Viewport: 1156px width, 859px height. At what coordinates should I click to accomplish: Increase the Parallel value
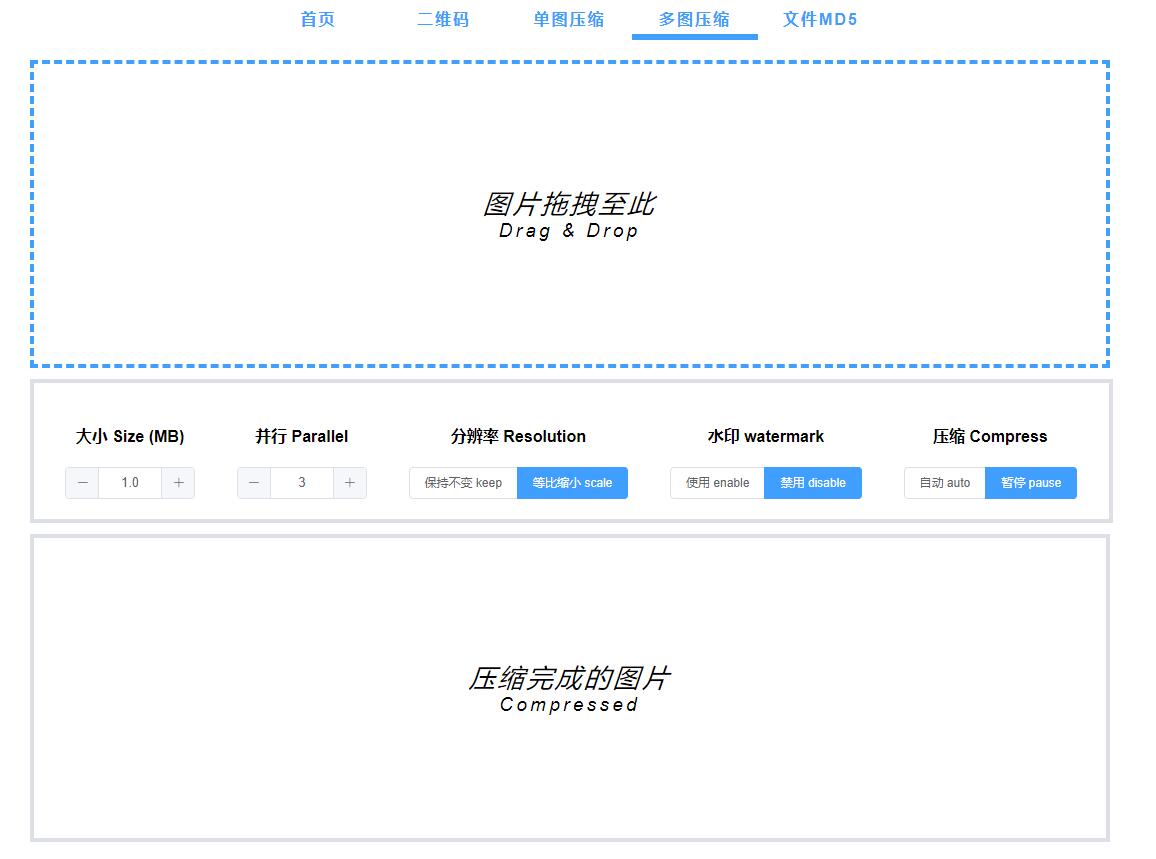(x=349, y=483)
